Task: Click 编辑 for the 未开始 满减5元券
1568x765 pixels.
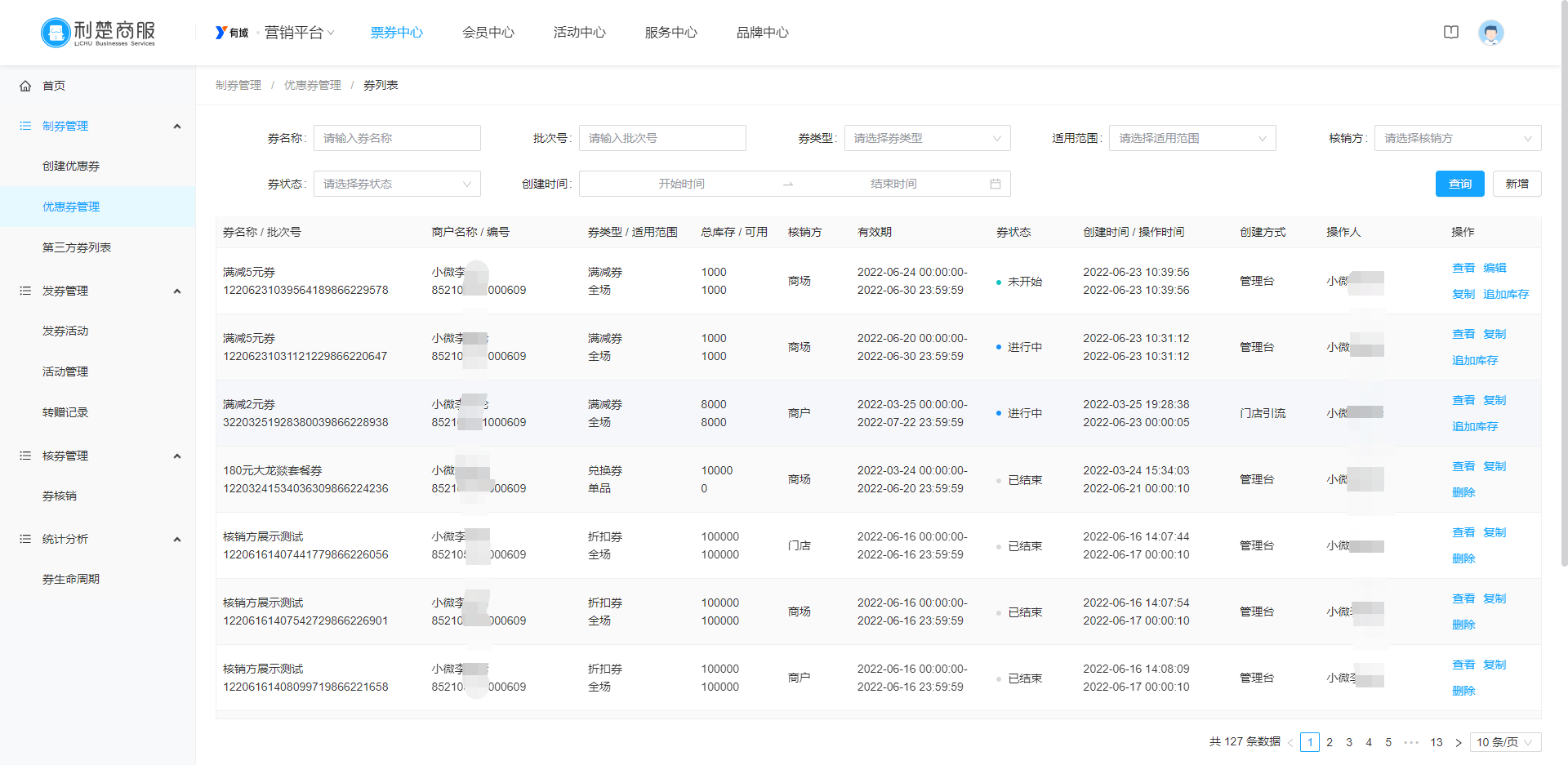Action: [x=1494, y=268]
